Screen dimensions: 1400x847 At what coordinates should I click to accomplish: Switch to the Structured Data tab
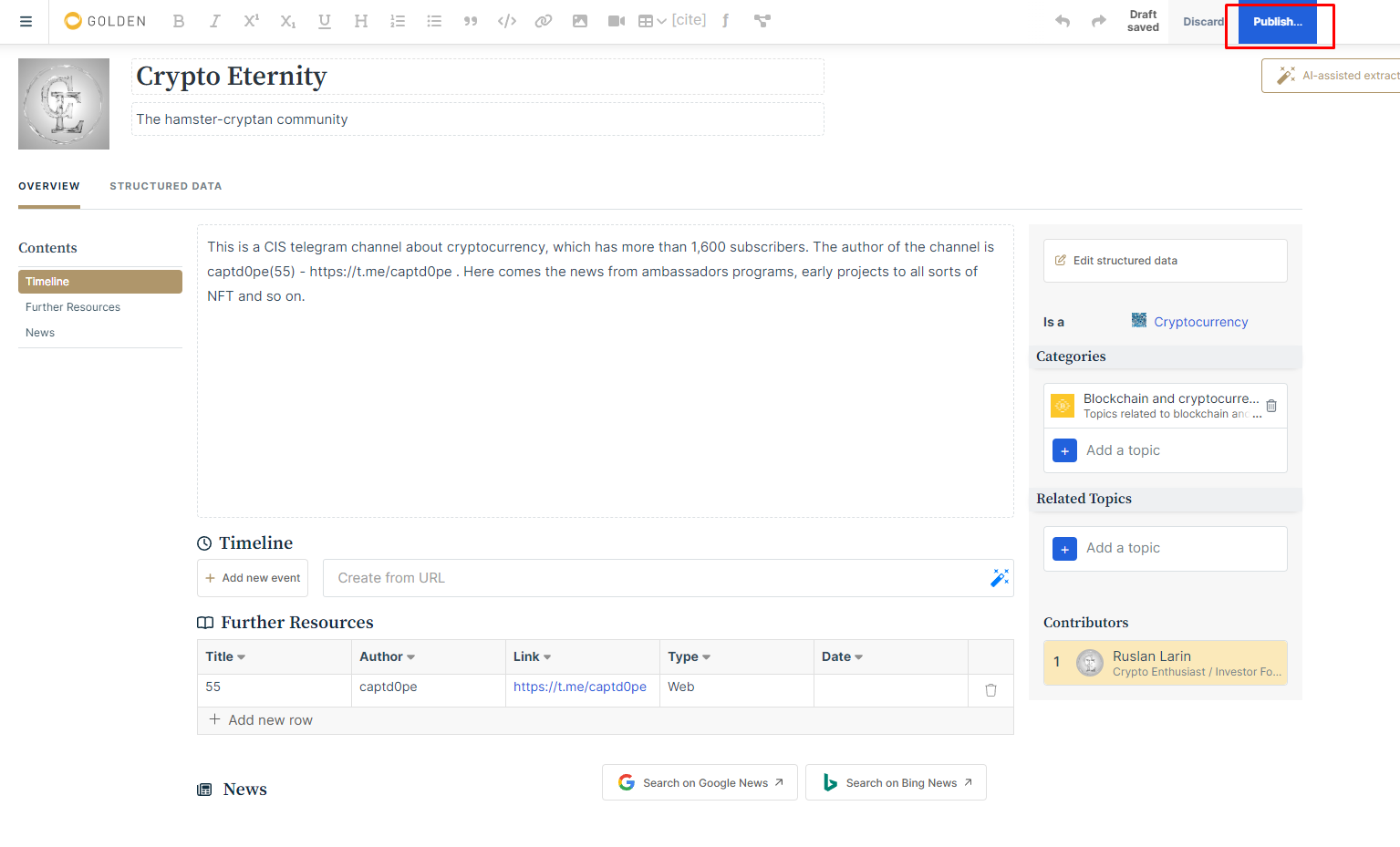[x=166, y=186]
